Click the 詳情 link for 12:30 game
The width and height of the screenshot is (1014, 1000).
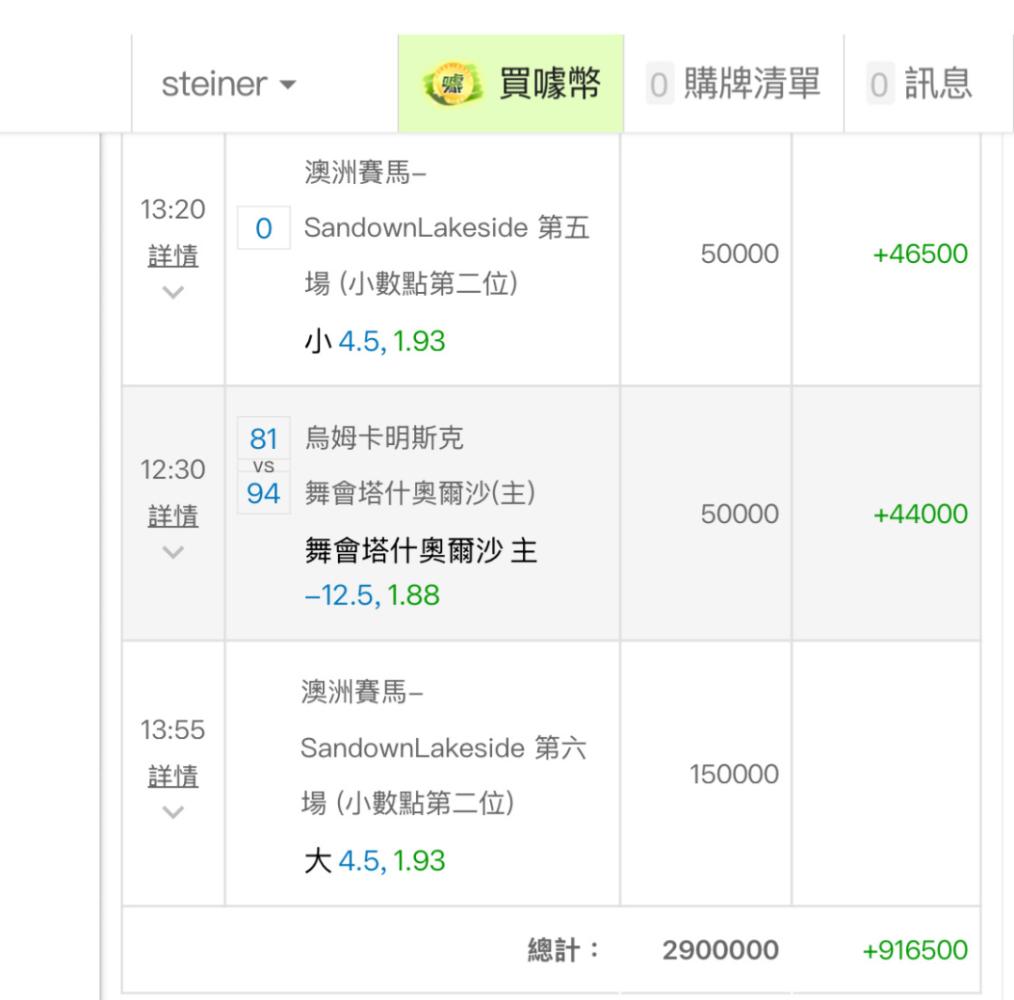coord(172,515)
